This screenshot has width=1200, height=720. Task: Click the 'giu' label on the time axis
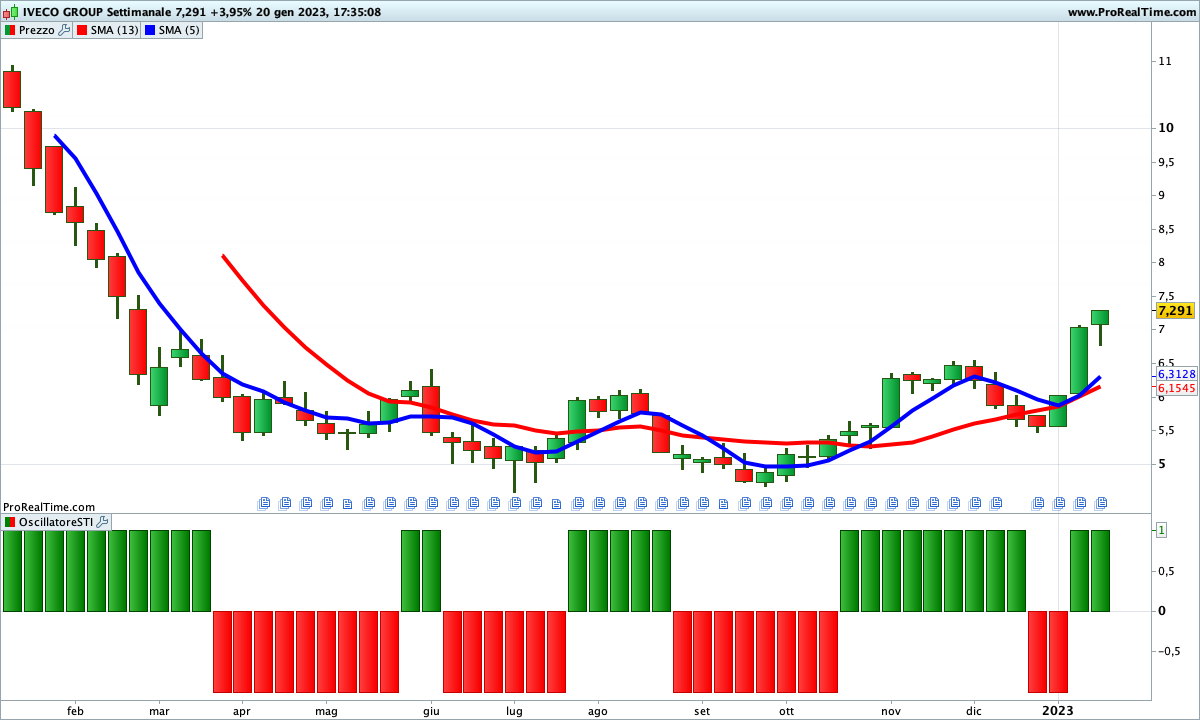(x=431, y=711)
